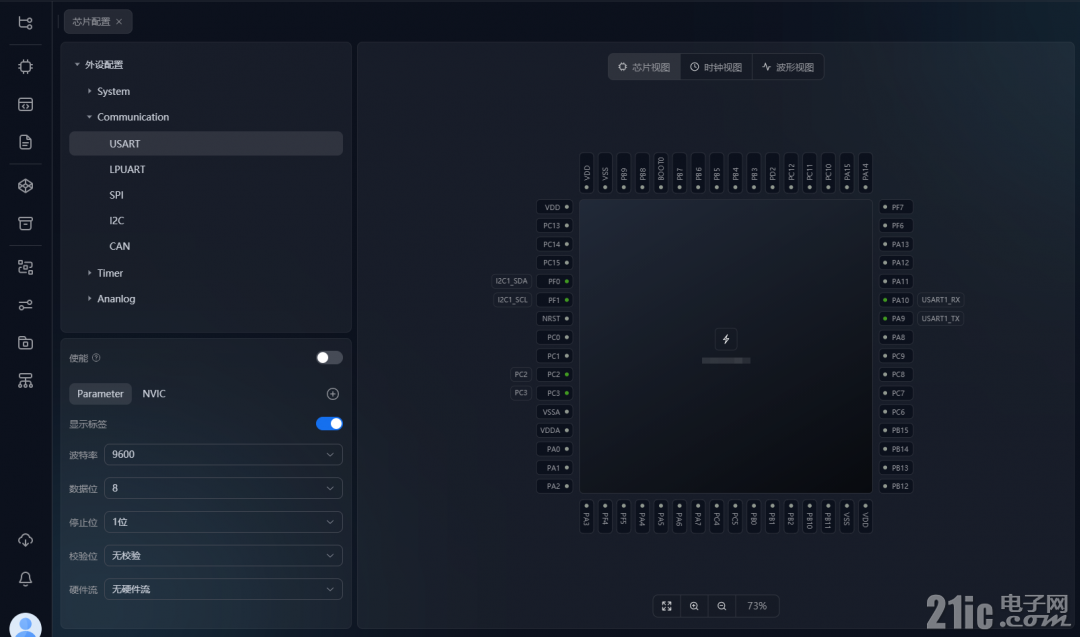Viewport: 1080px width, 637px height.
Task: Toggle the 使能 enable switch
Action: [x=329, y=357]
